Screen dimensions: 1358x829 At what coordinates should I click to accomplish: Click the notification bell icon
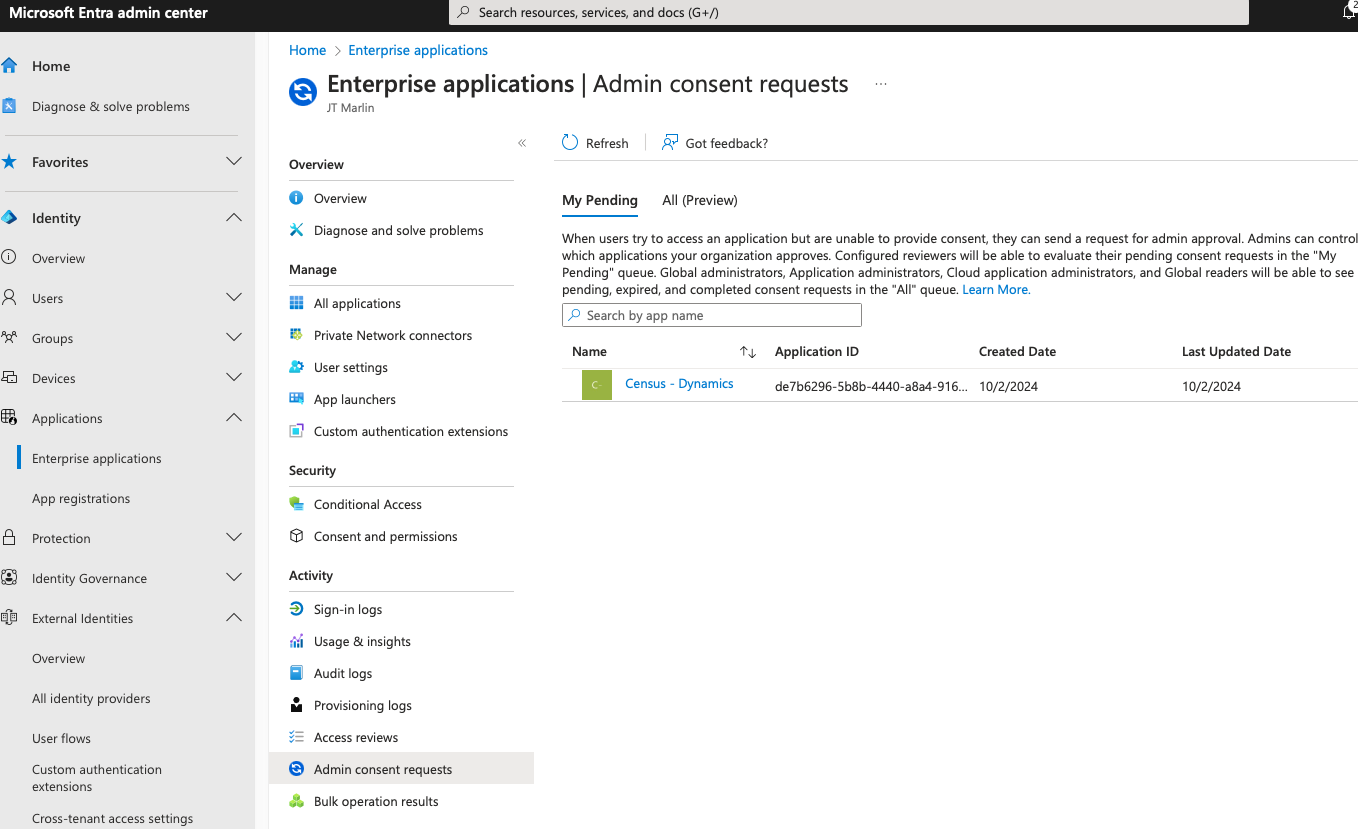tap(1349, 12)
